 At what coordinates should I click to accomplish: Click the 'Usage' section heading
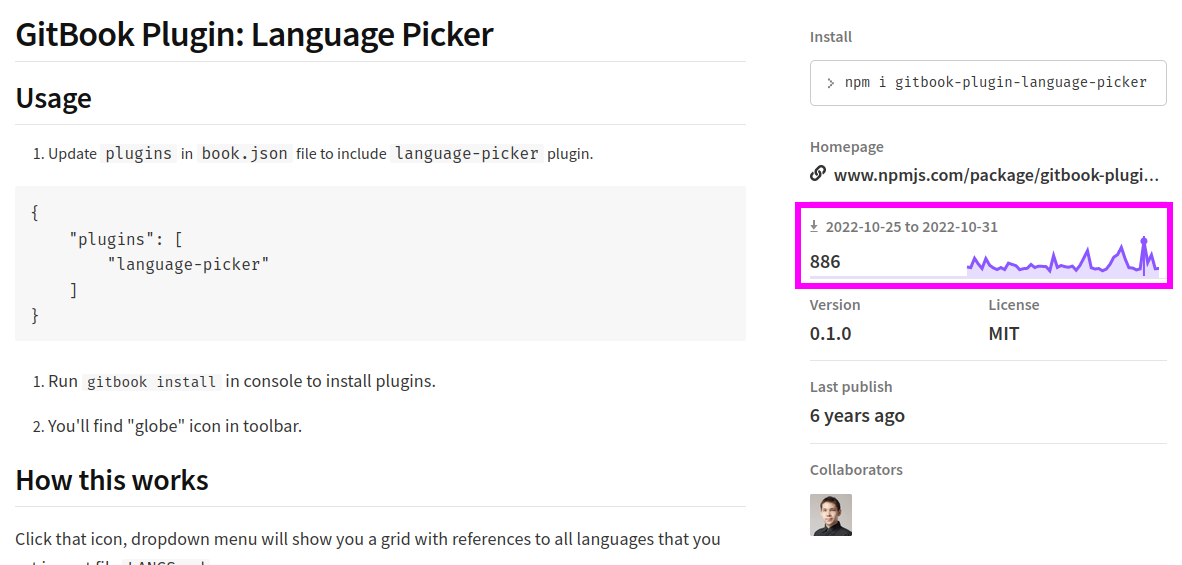(x=54, y=98)
